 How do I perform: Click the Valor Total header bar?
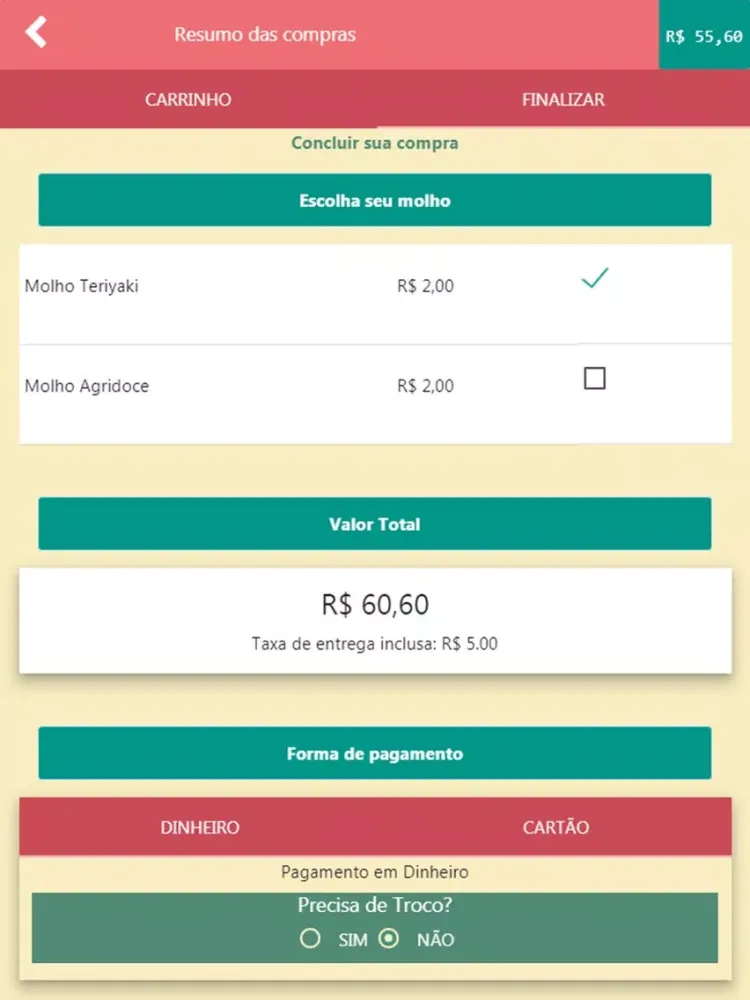pos(375,524)
